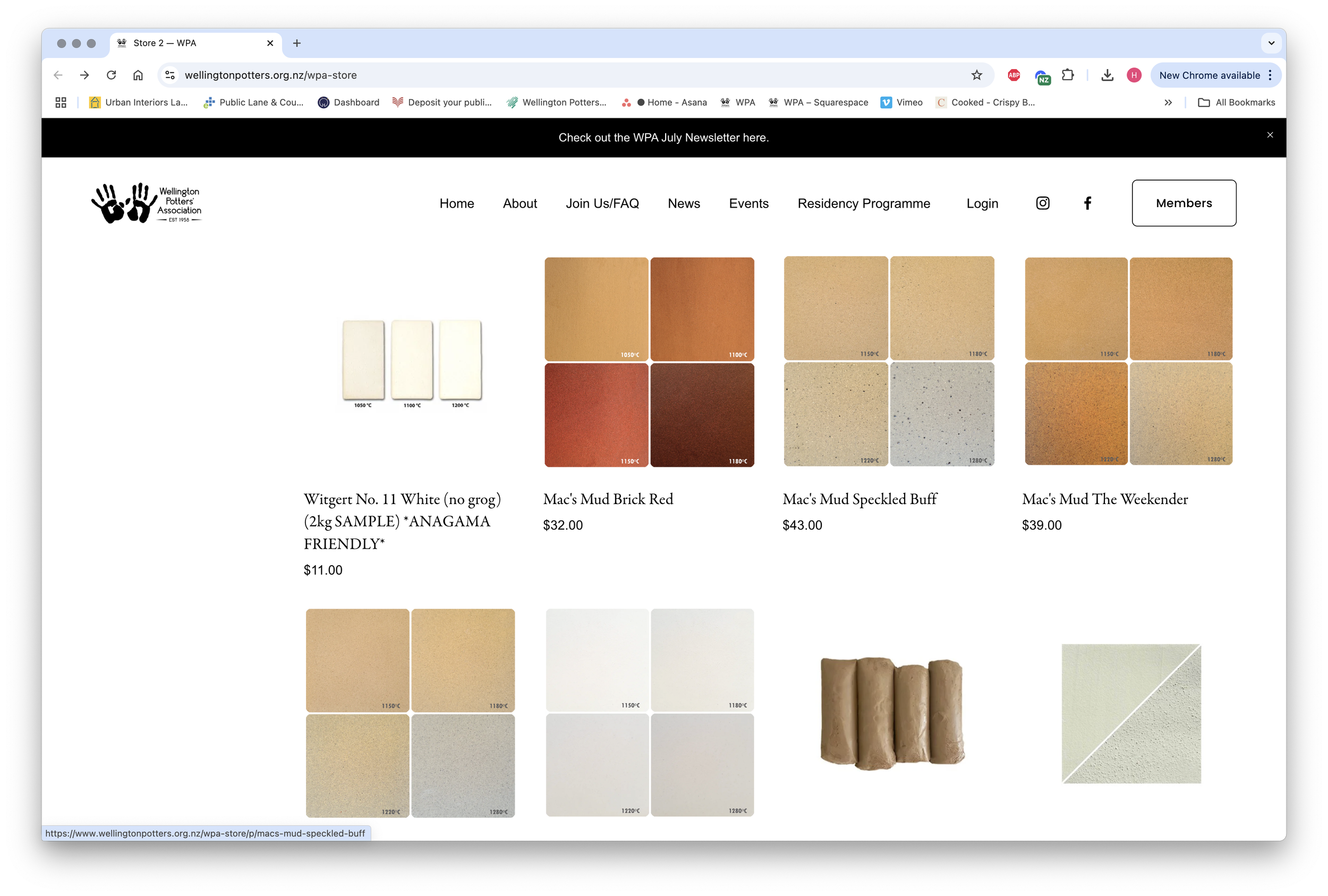Open the Residency Programme nav item
Image resolution: width=1328 pixels, height=896 pixels.
(x=863, y=203)
